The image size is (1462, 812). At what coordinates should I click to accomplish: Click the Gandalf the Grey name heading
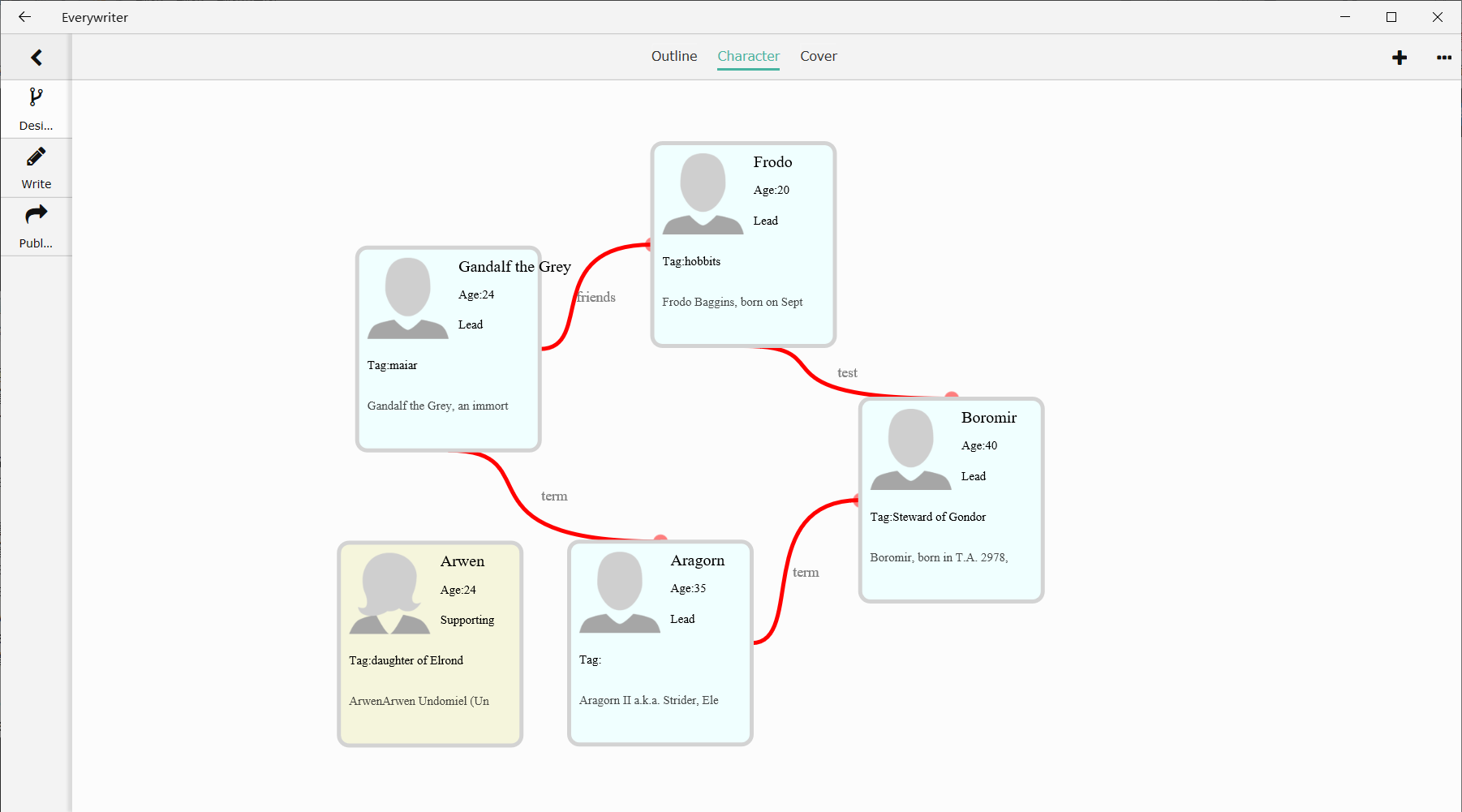(x=514, y=267)
